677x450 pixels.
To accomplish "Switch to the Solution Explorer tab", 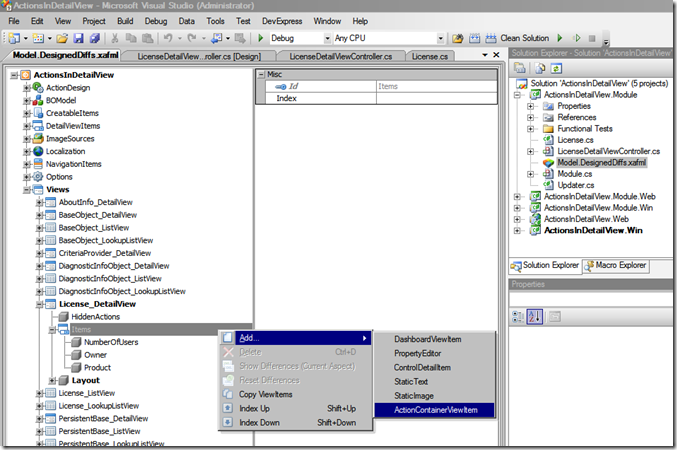I will (x=545, y=265).
